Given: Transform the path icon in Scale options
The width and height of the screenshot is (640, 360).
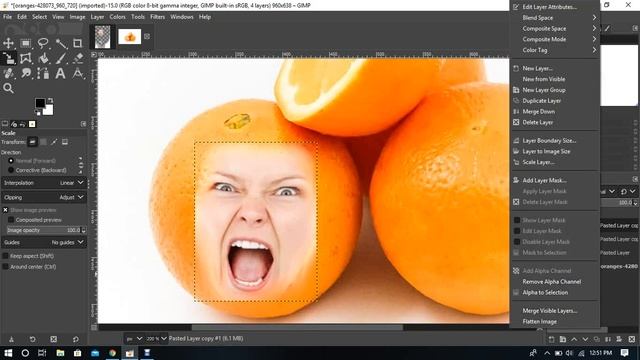Looking at the screenshot, I should click(54, 142).
